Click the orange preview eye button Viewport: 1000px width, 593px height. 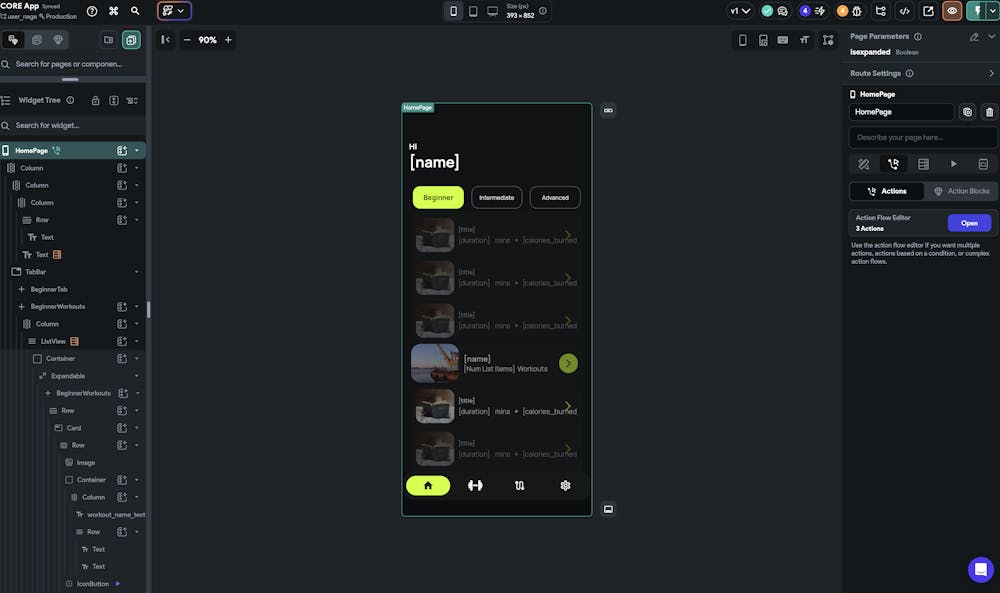click(x=952, y=11)
